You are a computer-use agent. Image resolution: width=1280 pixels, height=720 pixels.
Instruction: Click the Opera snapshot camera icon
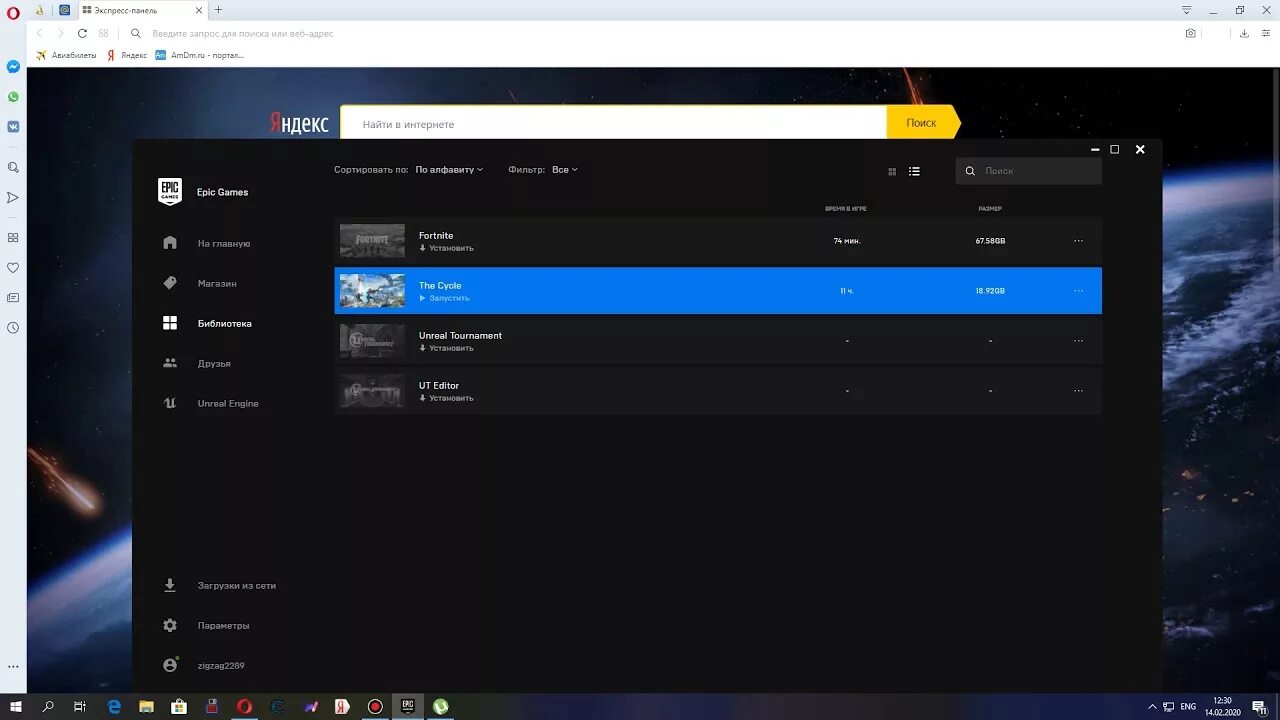tap(1191, 33)
